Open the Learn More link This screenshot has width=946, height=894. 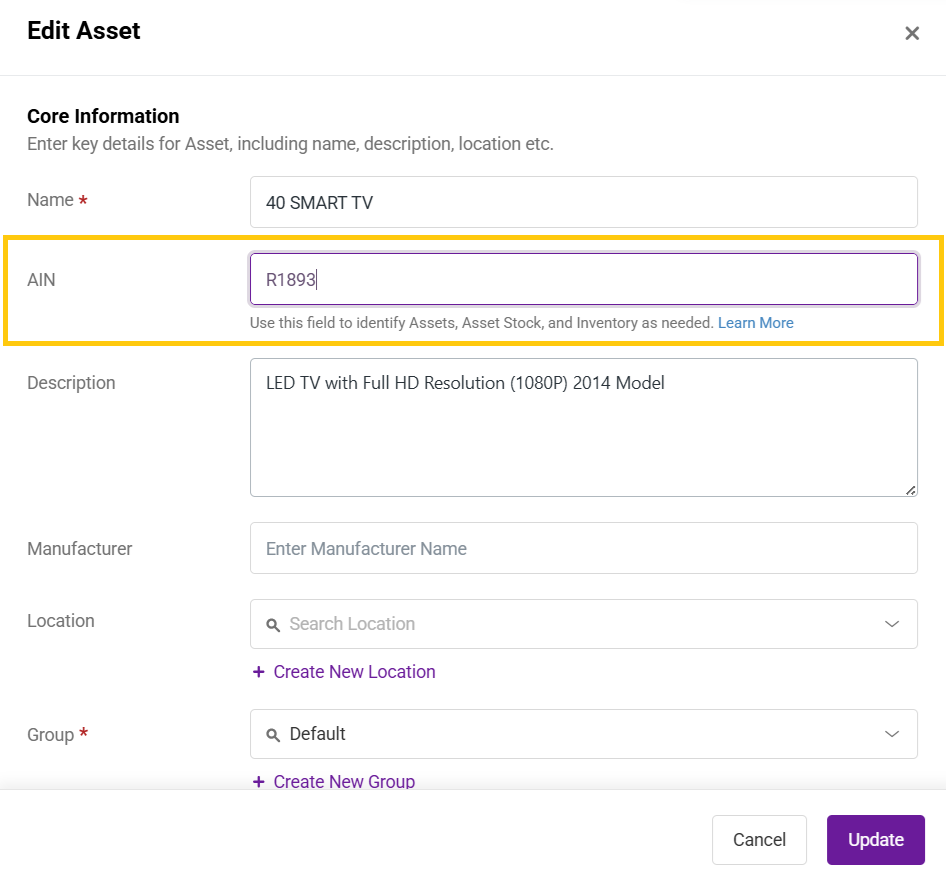(x=755, y=323)
